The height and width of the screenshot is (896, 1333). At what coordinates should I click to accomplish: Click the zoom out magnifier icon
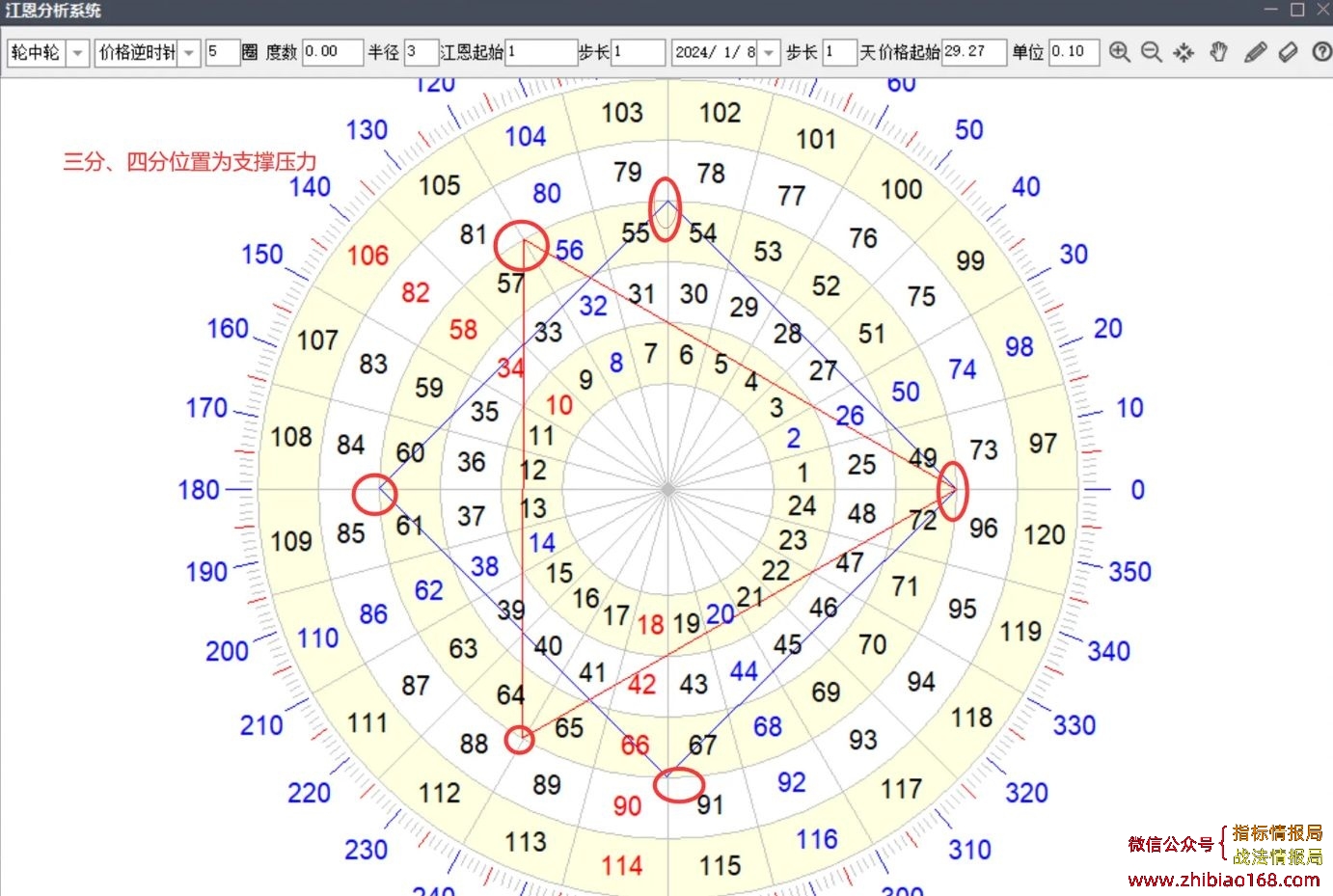(x=1151, y=52)
